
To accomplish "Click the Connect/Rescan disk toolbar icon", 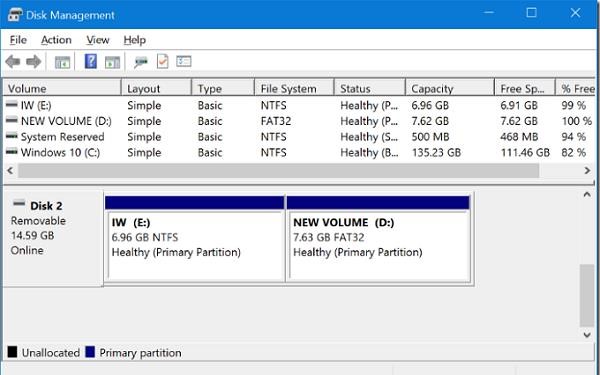I will click(141, 62).
